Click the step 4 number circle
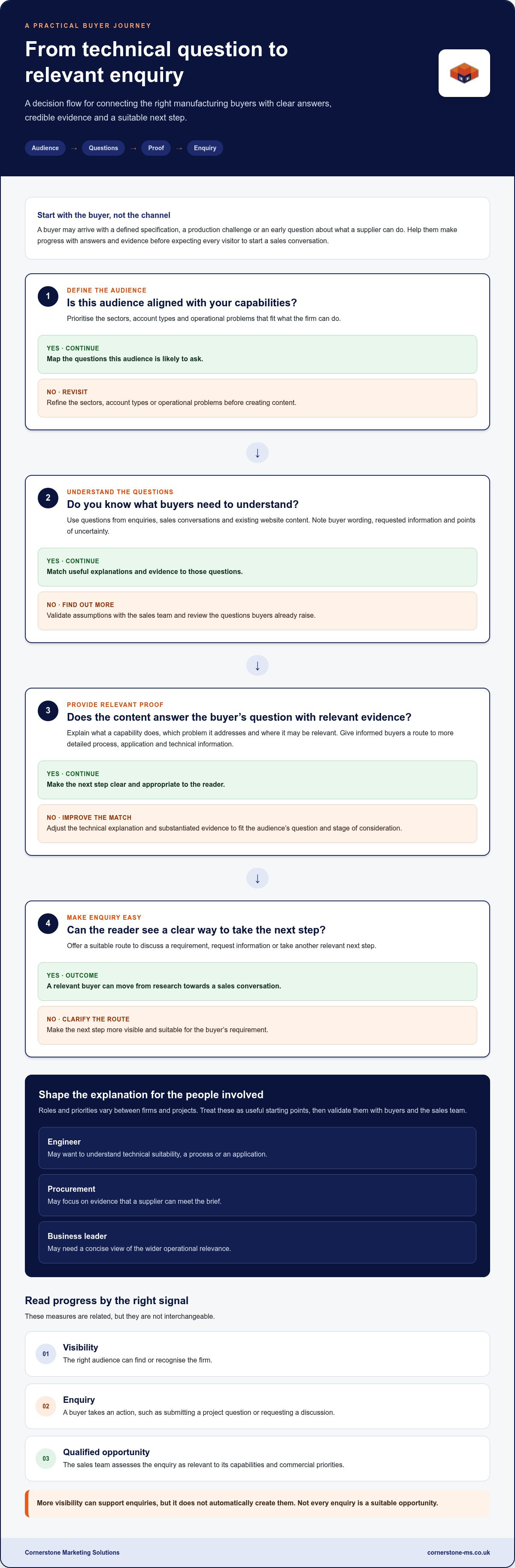The height and width of the screenshot is (1568, 515). click(x=48, y=923)
